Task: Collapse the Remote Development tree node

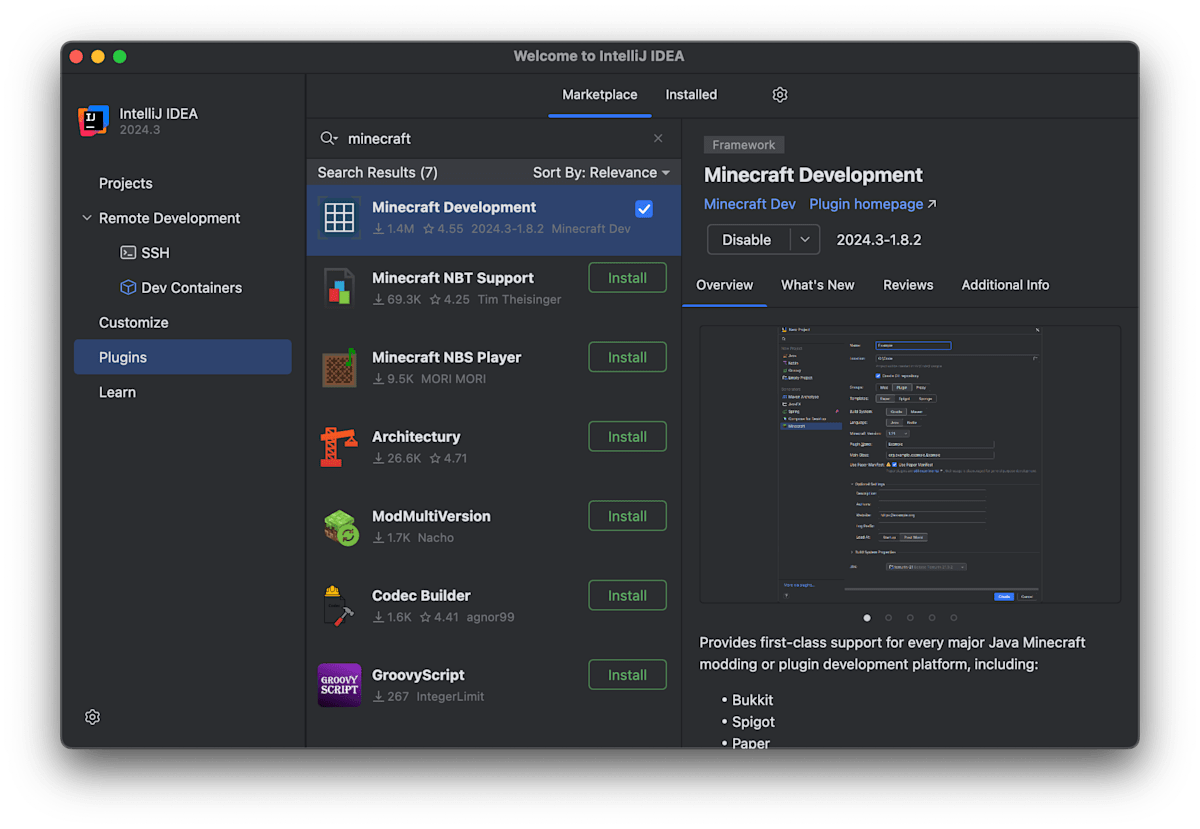Action: point(87,218)
